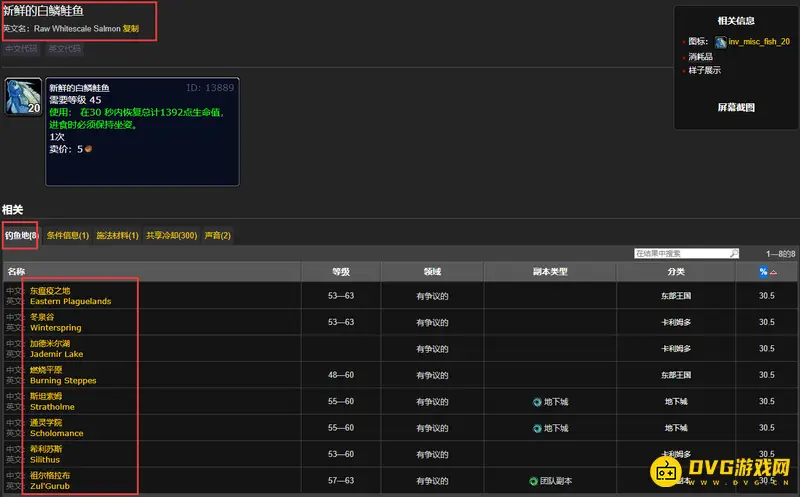Click the 1—8的8 result count text
Image resolution: width=800 pixels, height=497 pixels.
point(780,254)
